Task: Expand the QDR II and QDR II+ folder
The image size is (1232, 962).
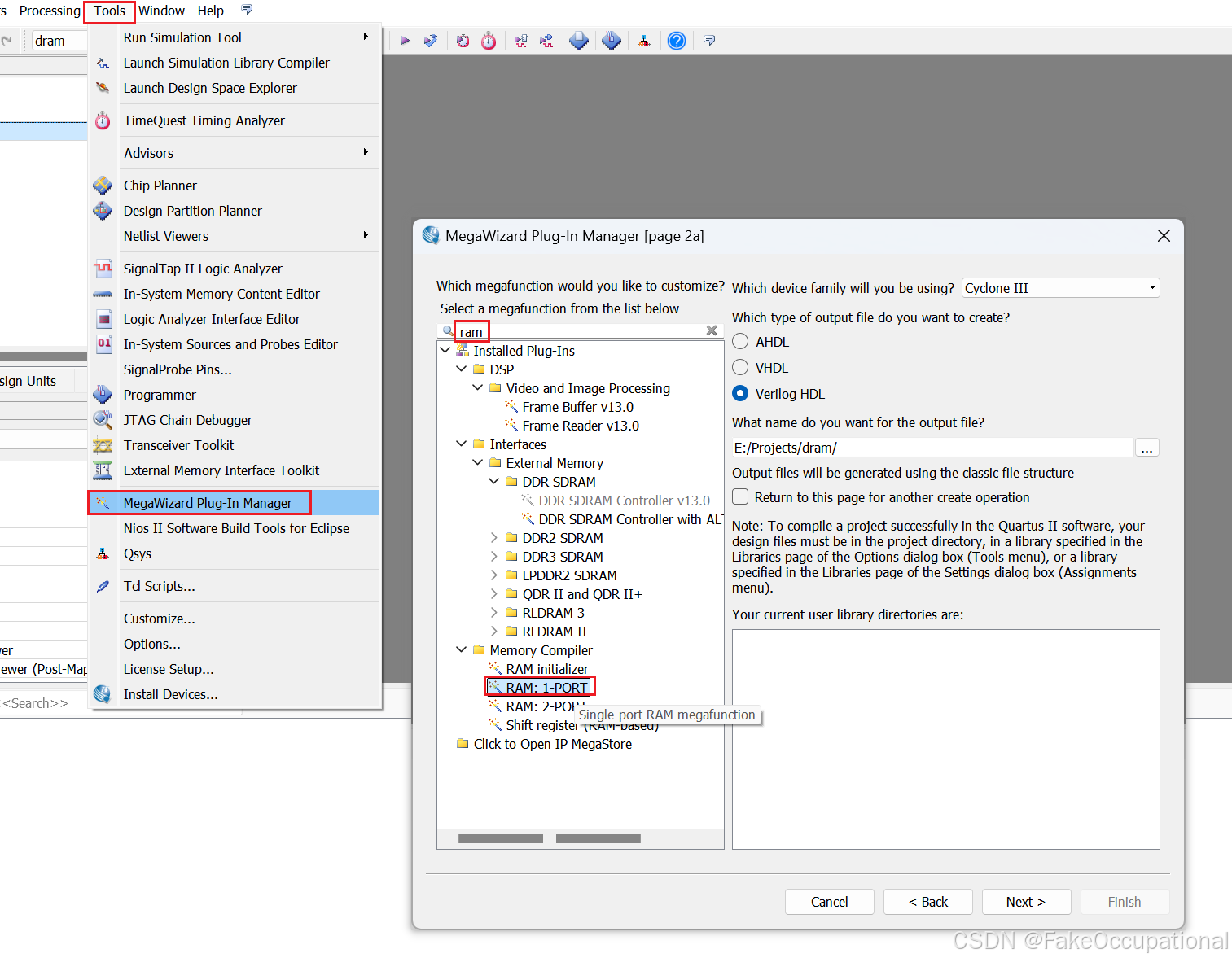Action: 493,594
